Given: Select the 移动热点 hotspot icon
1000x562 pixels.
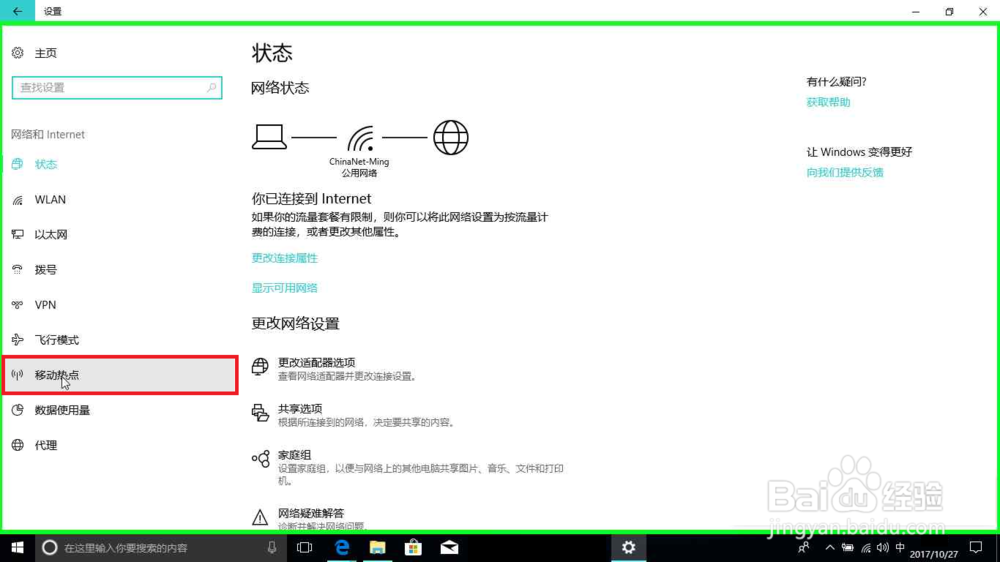Looking at the screenshot, I should click(x=18, y=375).
